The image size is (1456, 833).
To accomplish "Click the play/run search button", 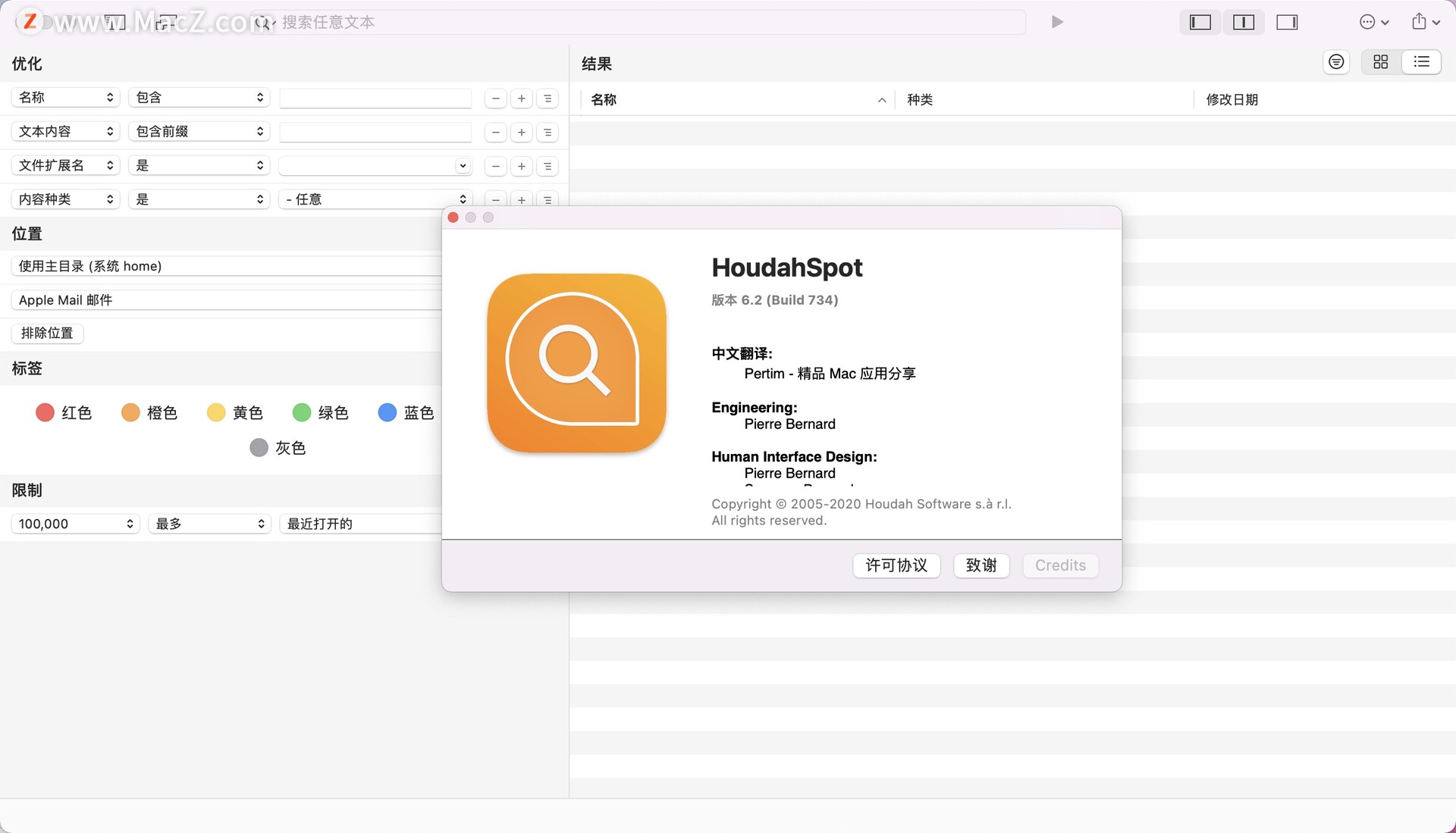I will tap(1056, 22).
